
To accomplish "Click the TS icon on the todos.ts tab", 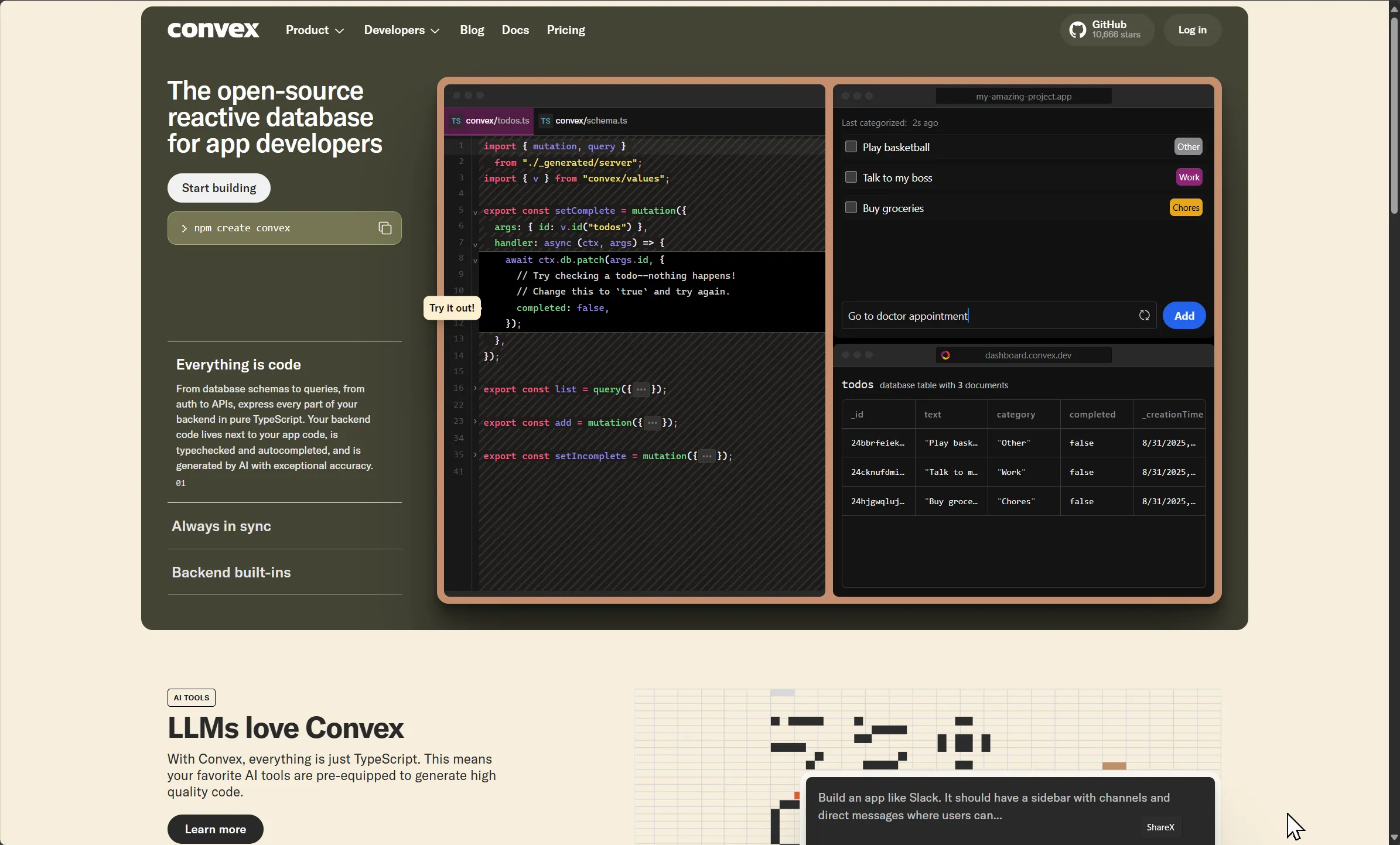I will click(x=456, y=121).
